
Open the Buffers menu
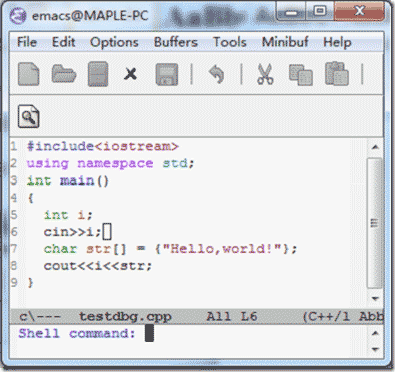(x=176, y=42)
